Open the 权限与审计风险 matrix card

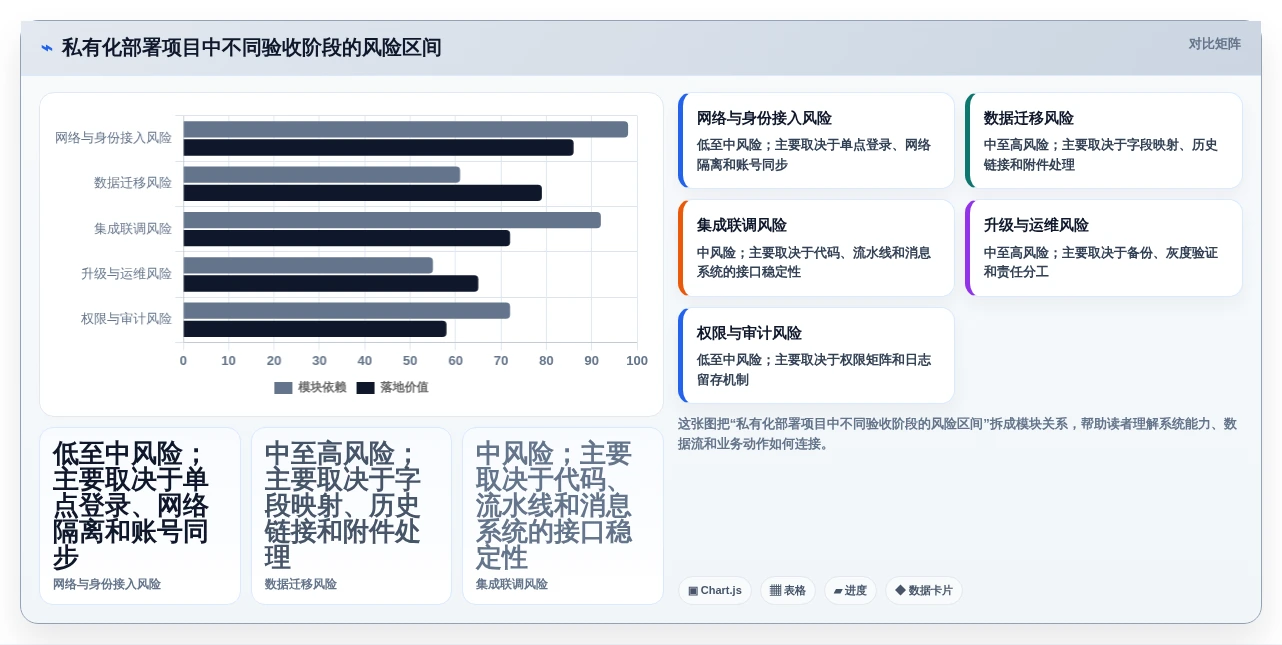click(816, 356)
